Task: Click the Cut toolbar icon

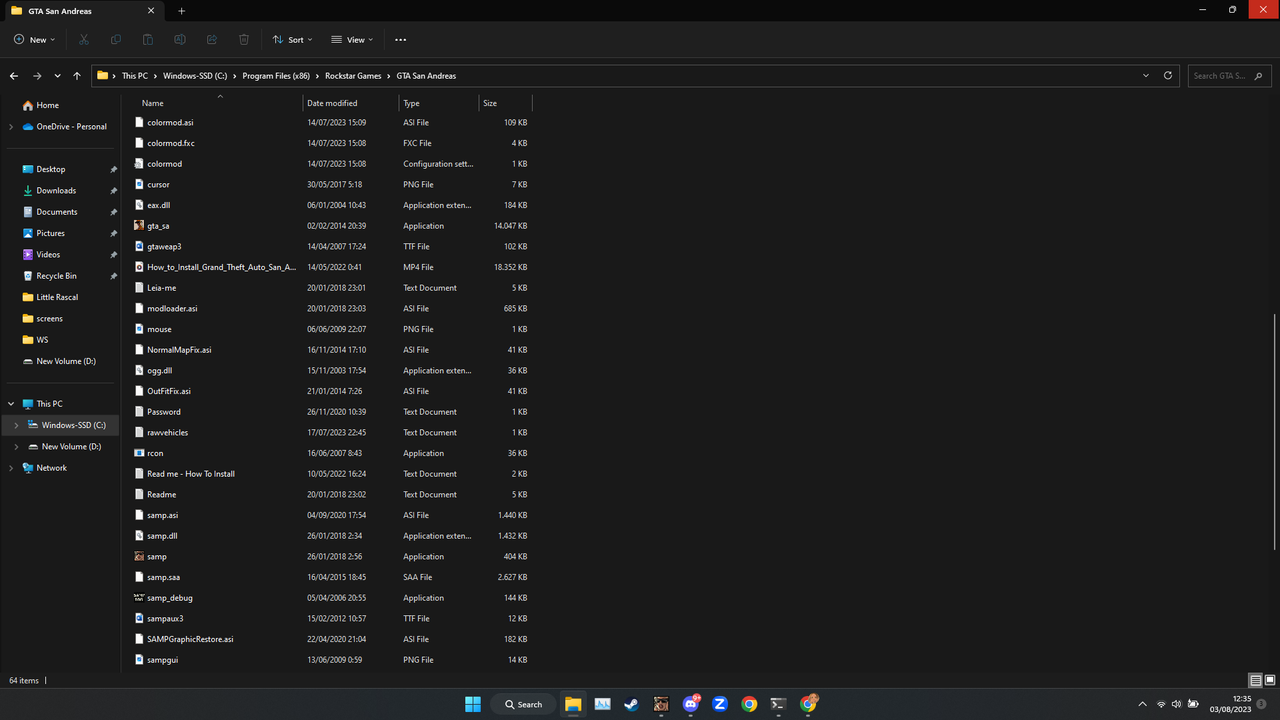Action: pos(84,40)
